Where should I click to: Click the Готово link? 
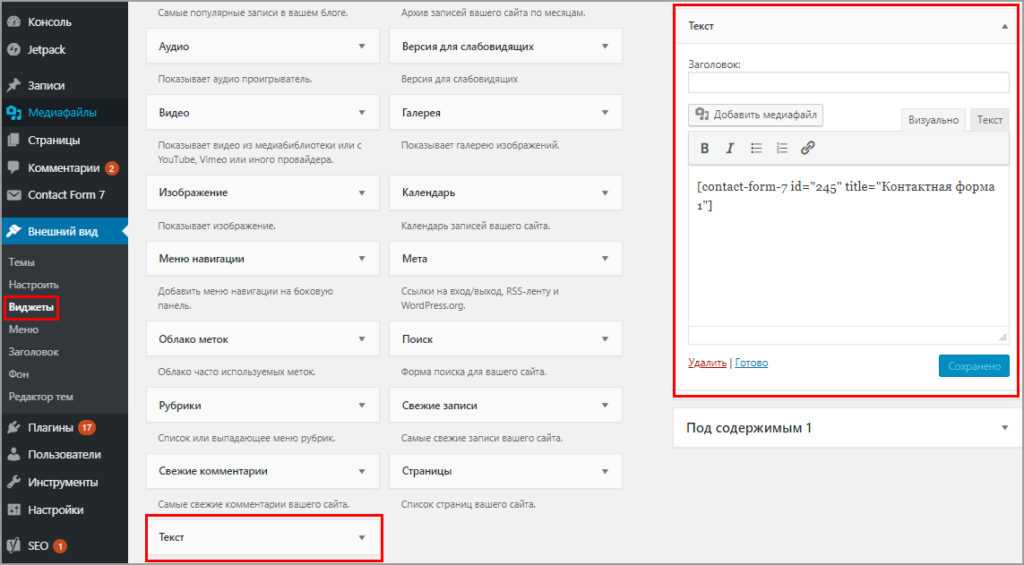[751, 363]
